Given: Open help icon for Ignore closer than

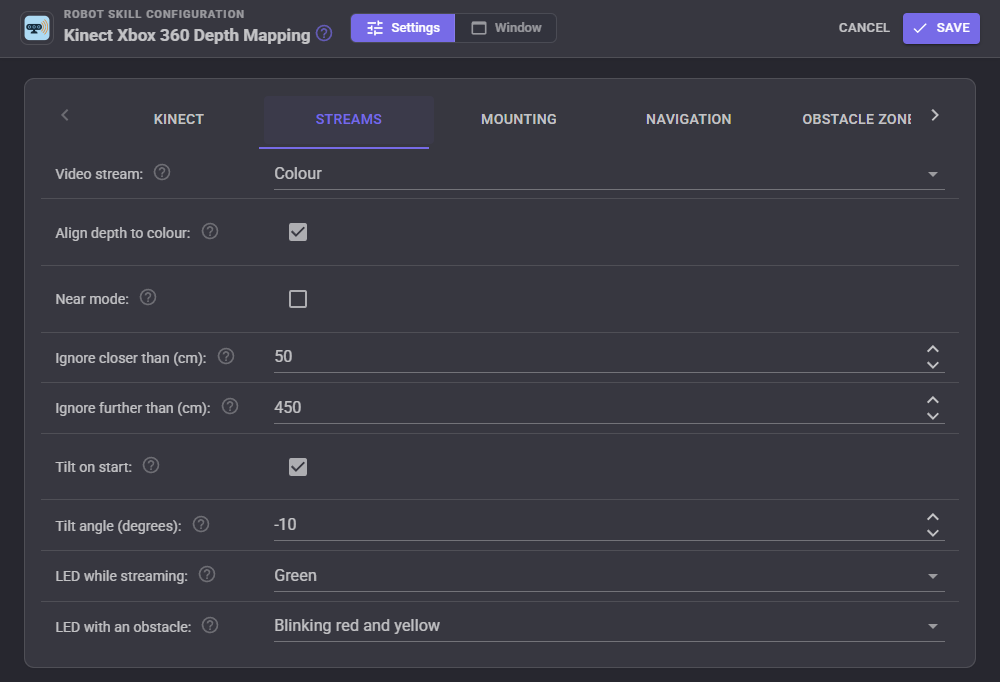Looking at the screenshot, I should pyautogui.click(x=226, y=357).
